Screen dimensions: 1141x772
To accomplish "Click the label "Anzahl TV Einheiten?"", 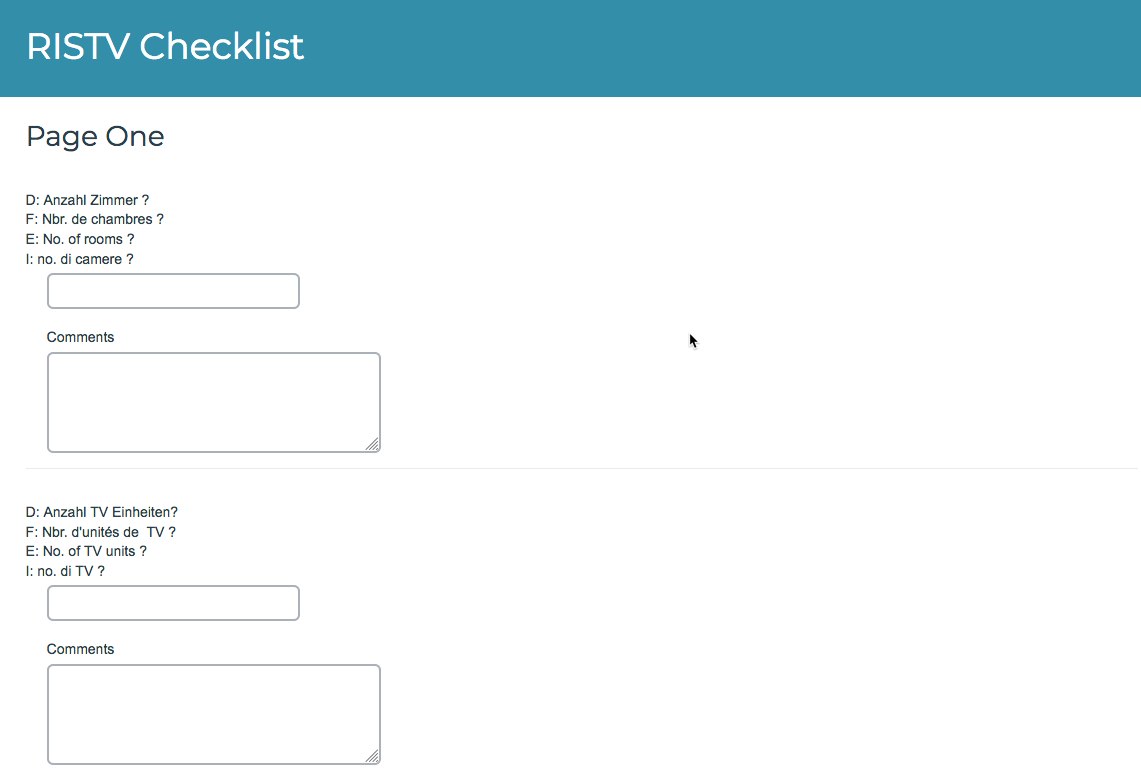I will [101, 512].
